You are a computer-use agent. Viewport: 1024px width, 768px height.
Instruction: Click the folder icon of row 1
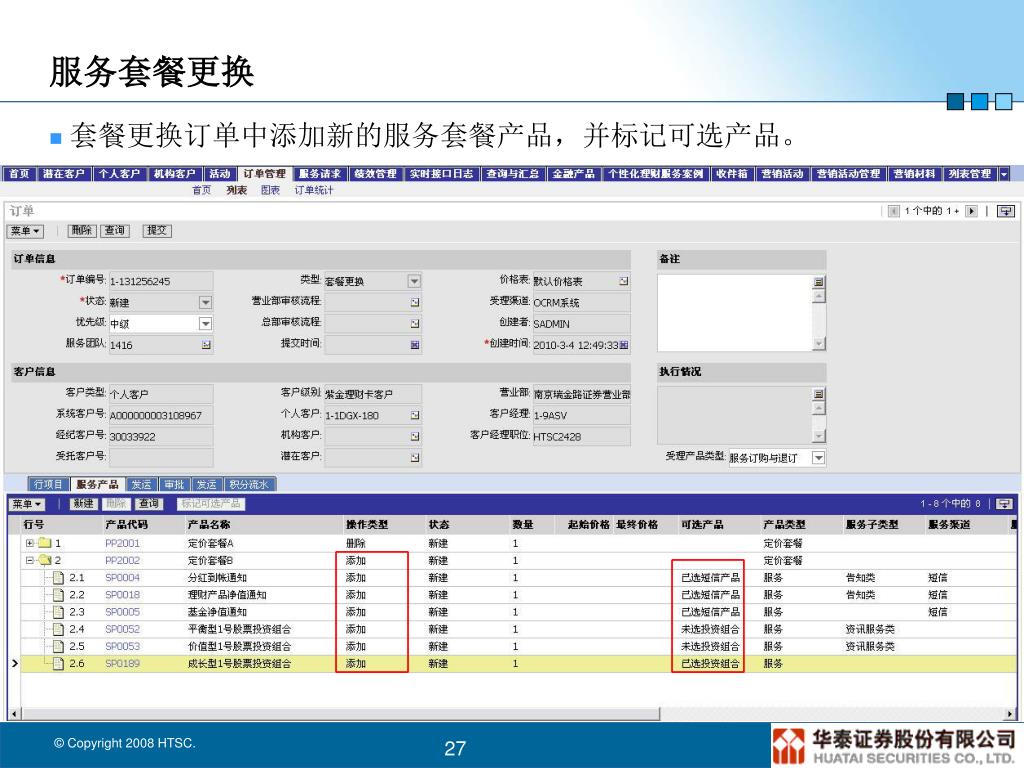pos(44,543)
